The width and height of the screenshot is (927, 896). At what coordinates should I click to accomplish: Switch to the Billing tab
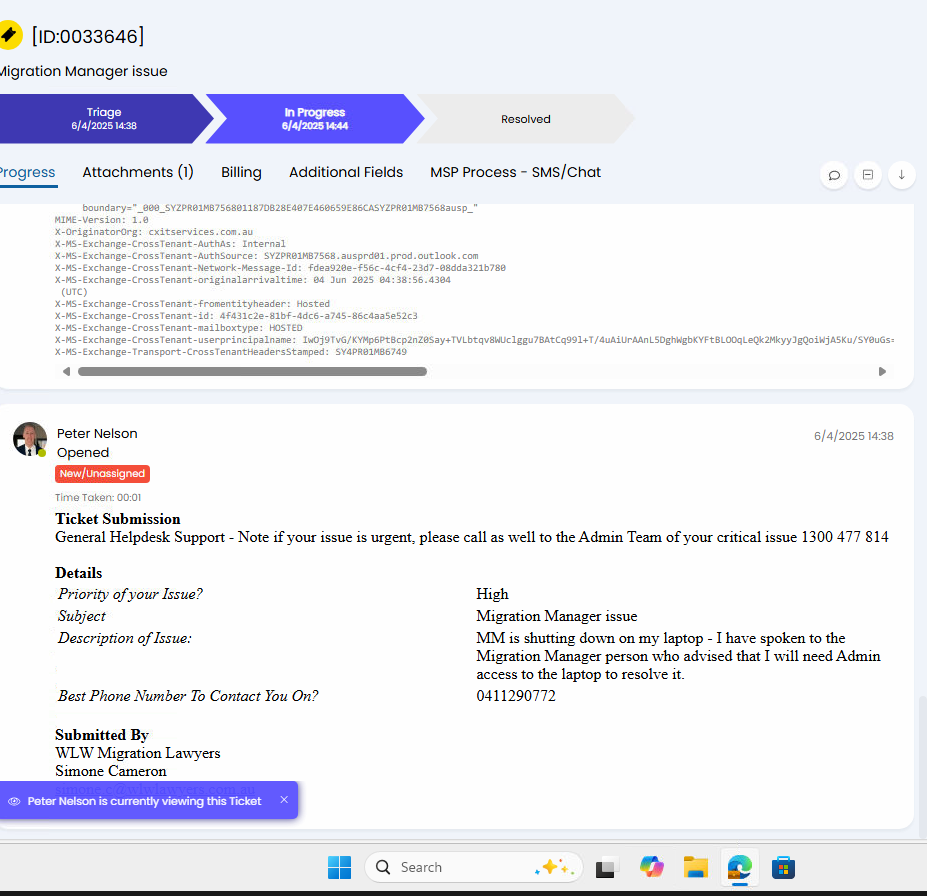point(241,172)
